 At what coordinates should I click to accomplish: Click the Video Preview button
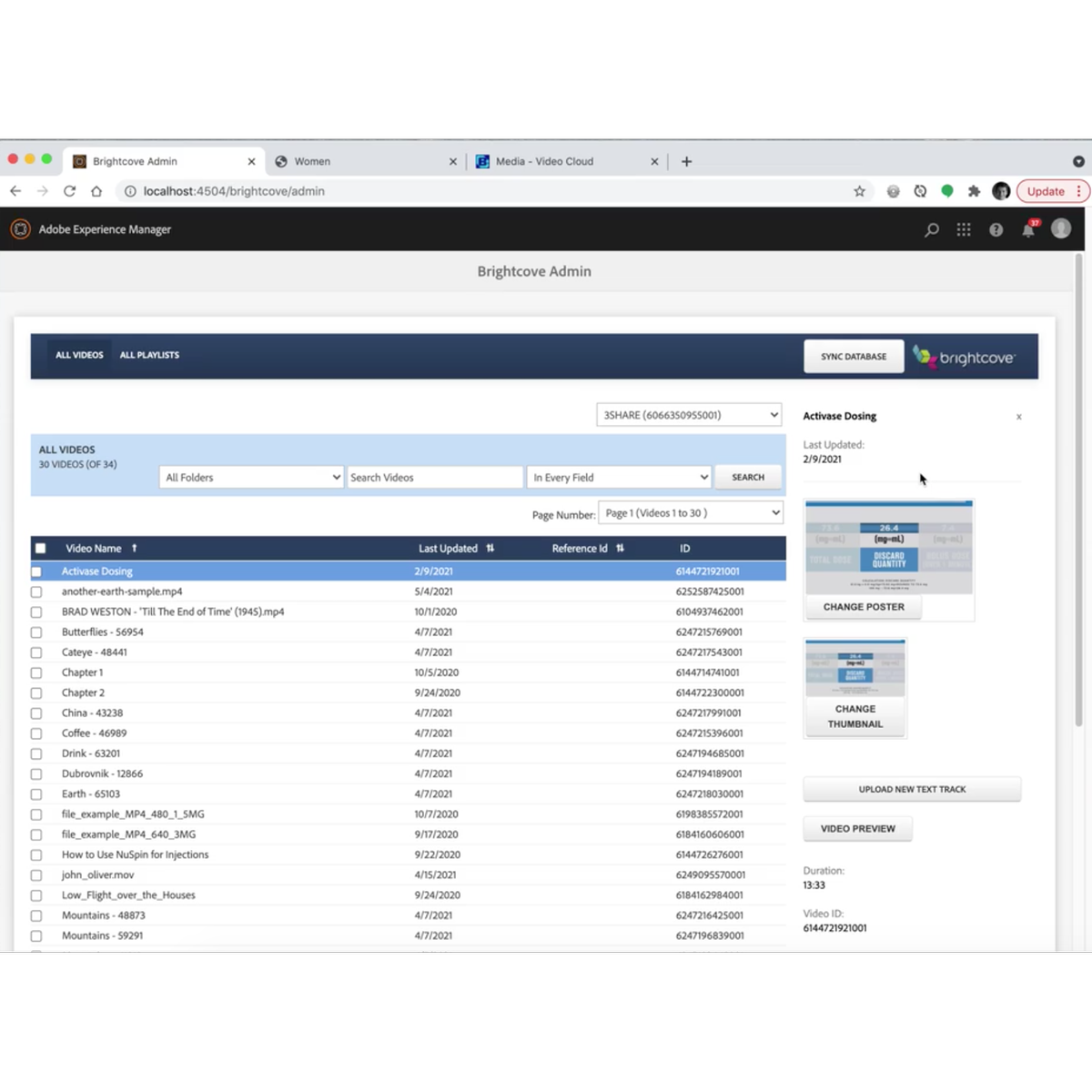coord(857,829)
